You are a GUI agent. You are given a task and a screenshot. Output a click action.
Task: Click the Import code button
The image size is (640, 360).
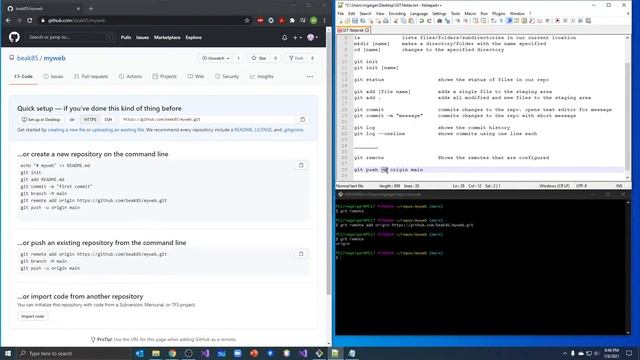pyautogui.click(x=33, y=316)
